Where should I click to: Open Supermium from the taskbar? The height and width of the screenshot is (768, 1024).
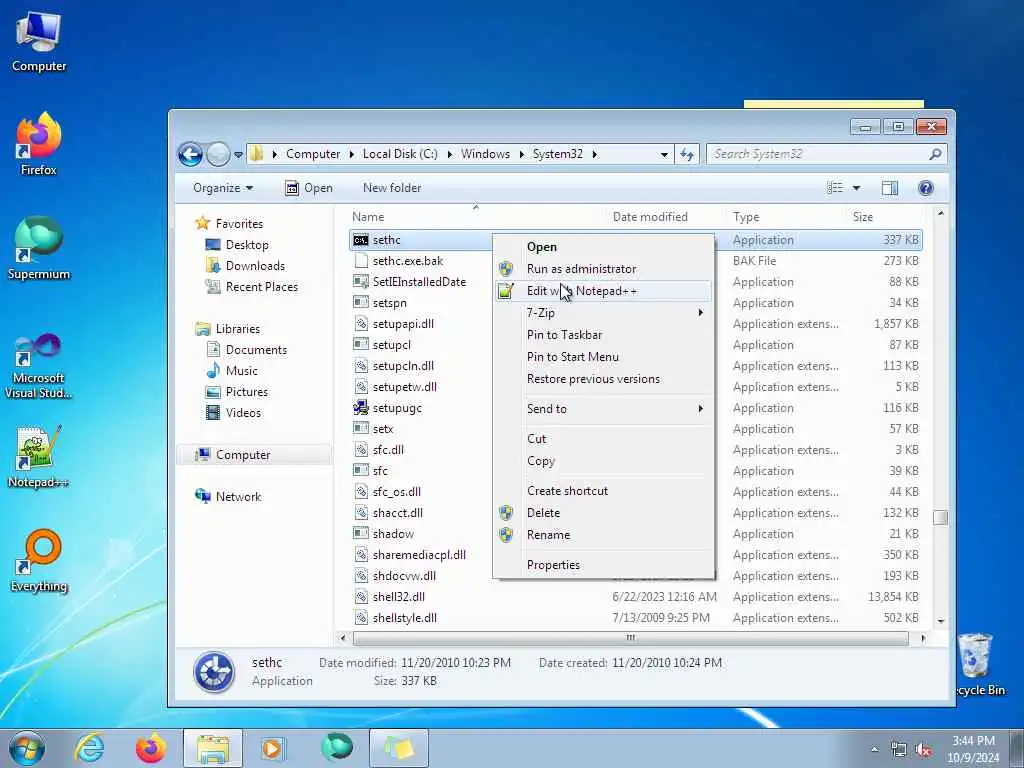coord(336,748)
